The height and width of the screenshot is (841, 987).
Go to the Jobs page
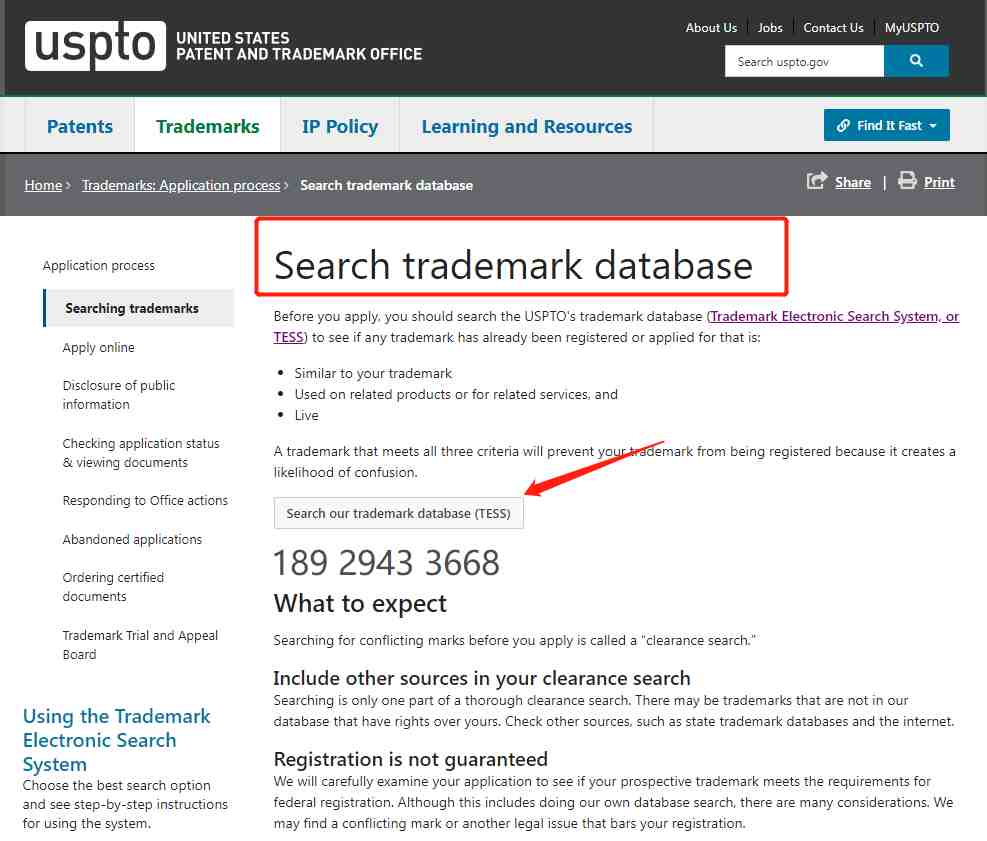click(770, 28)
